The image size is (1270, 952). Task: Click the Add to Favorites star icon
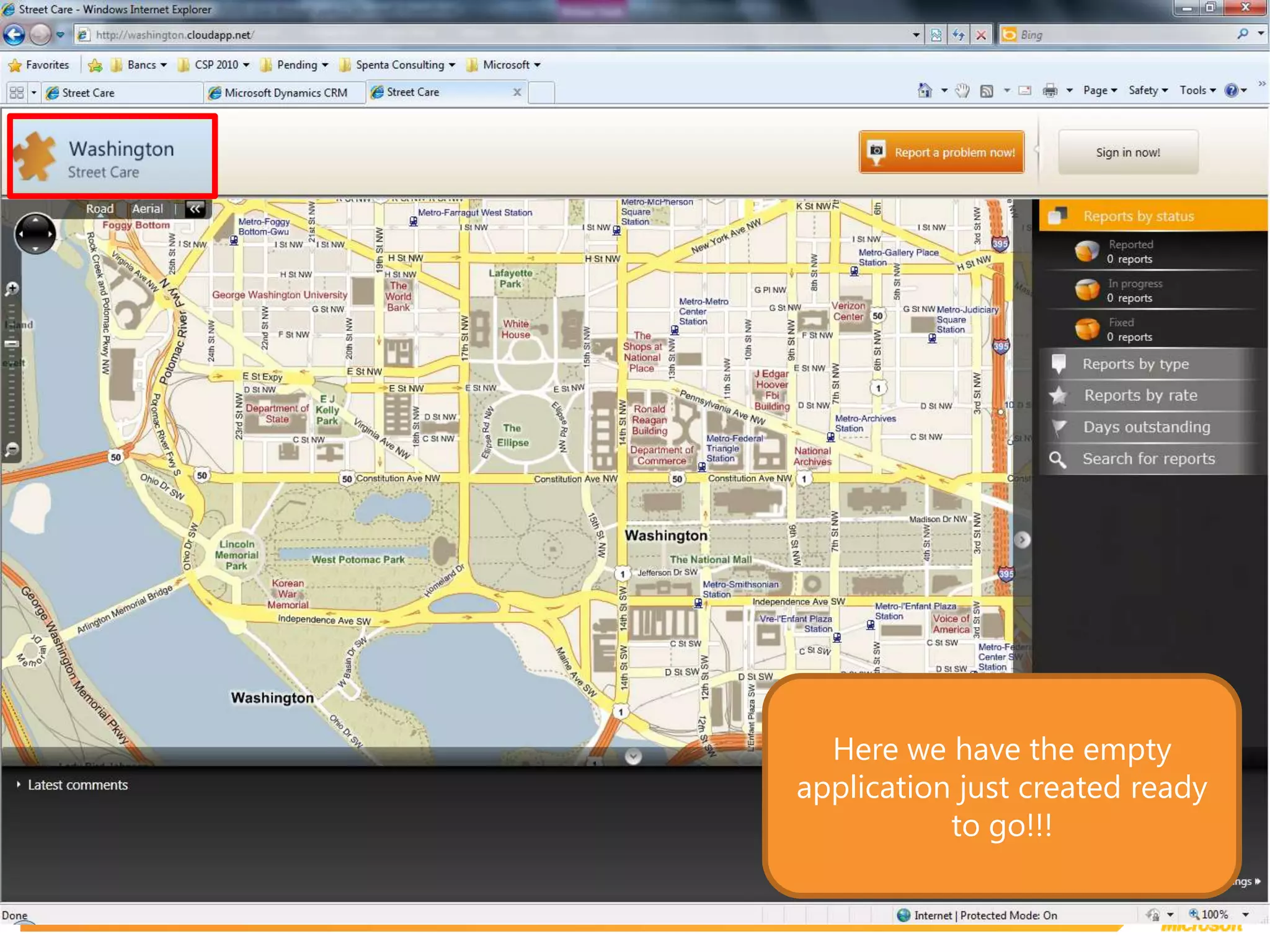click(x=95, y=65)
